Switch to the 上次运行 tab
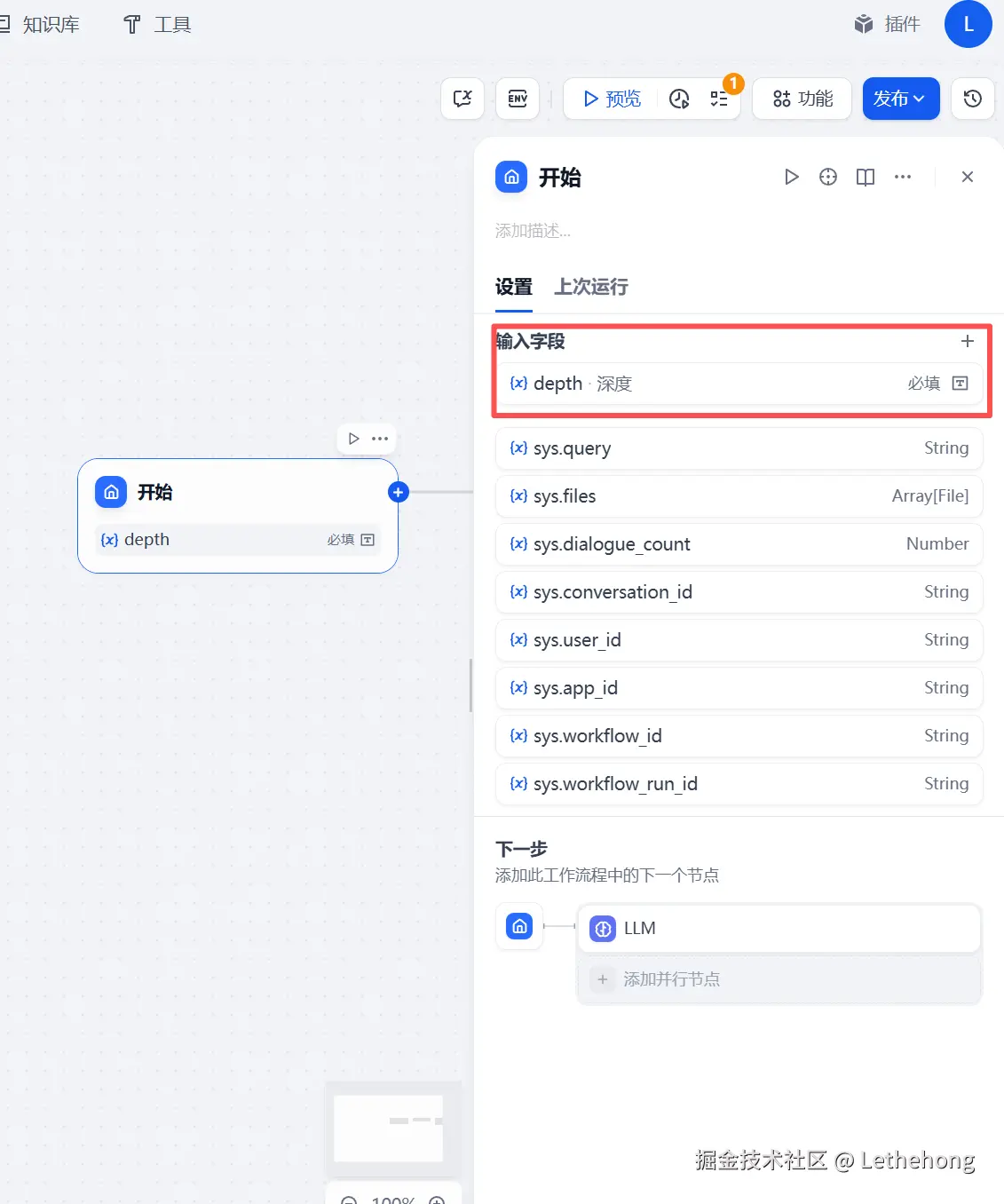 [x=591, y=287]
